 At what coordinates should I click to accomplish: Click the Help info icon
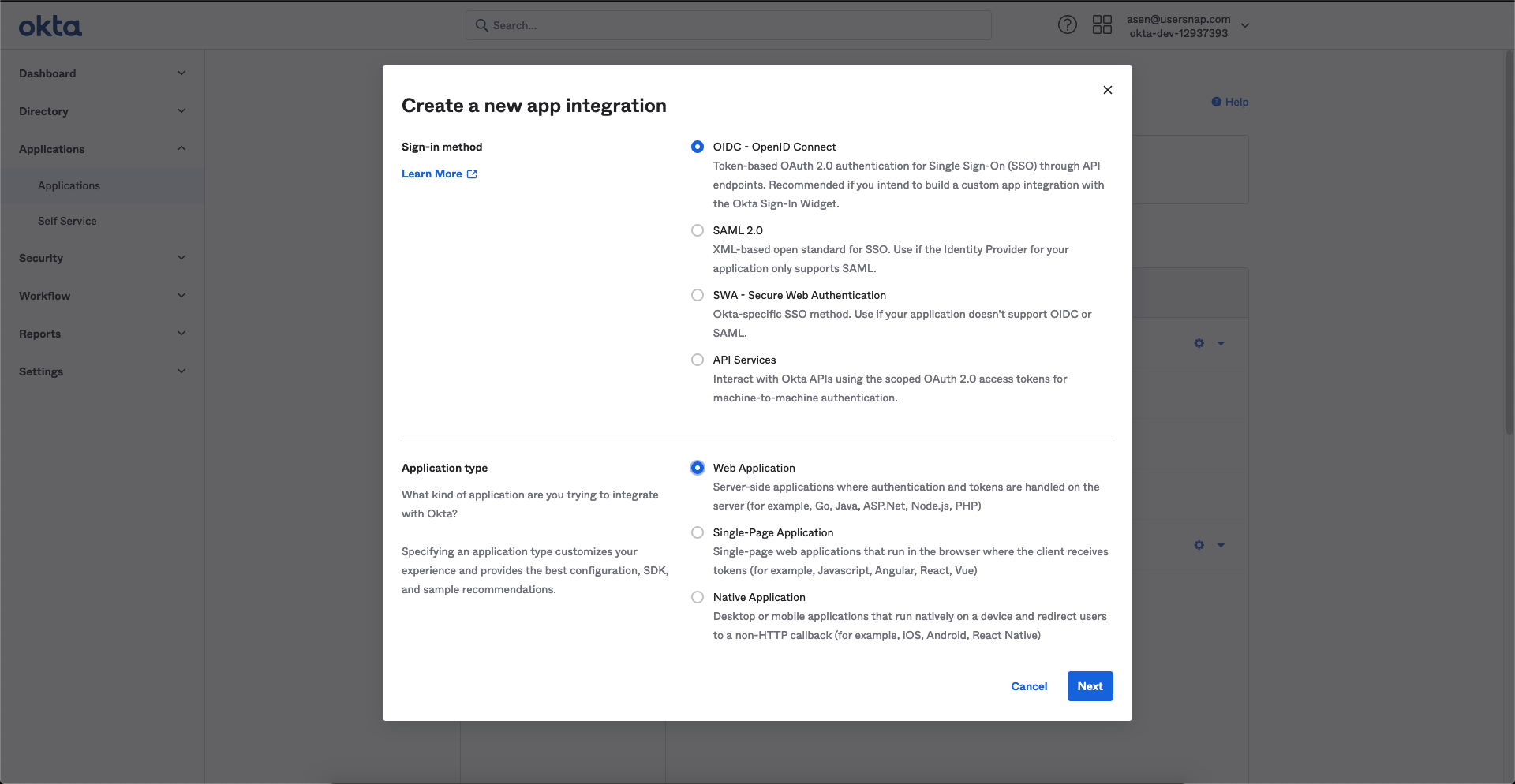[1216, 102]
